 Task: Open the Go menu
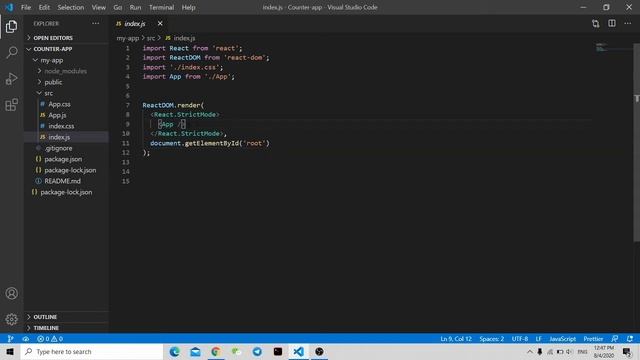coord(118,7)
